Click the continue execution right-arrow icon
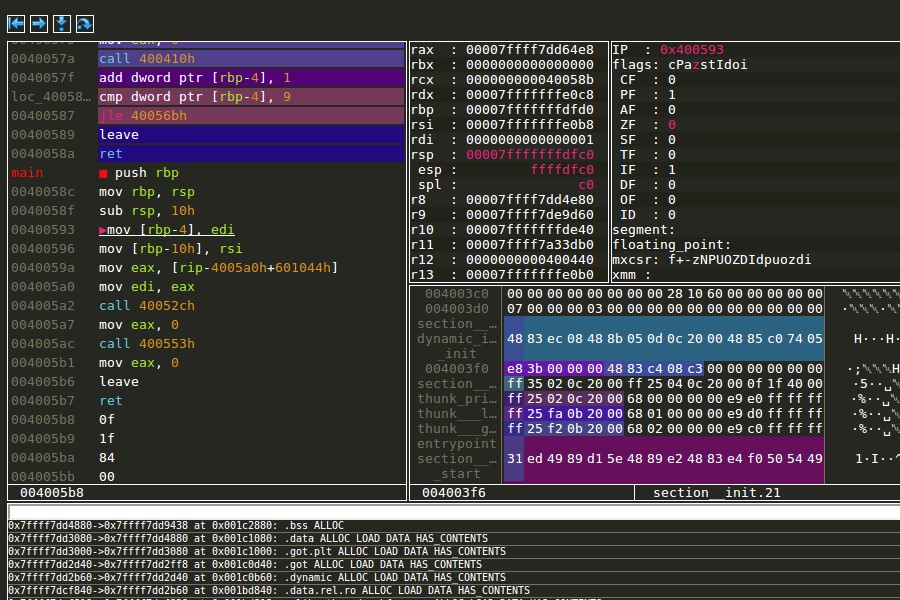The image size is (900, 600). click(x=39, y=24)
